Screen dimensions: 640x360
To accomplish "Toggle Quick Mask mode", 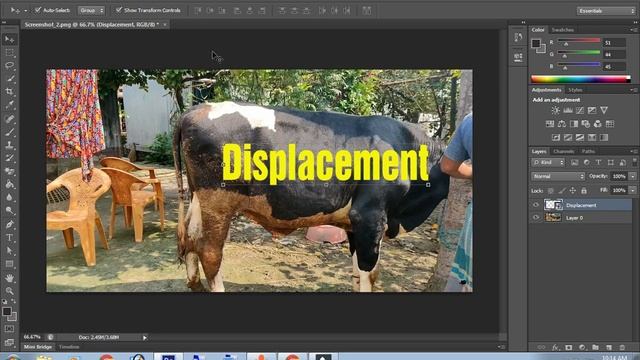I will point(9,329).
